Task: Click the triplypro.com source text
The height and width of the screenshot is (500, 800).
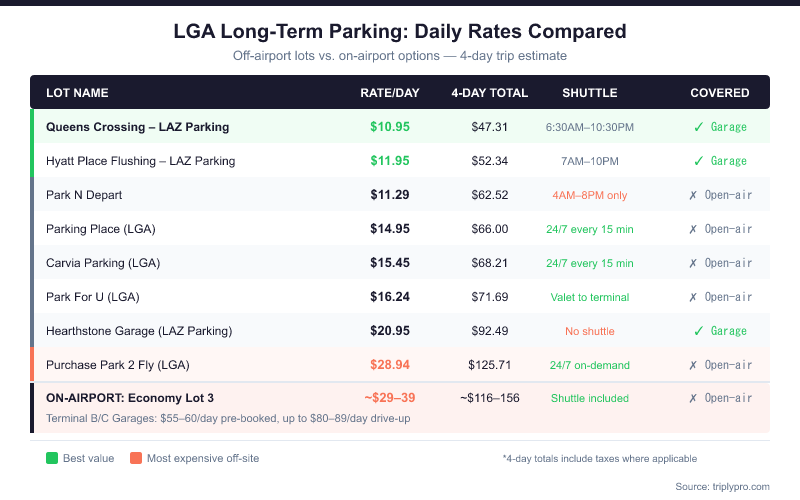Action: (x=722, y=486)
